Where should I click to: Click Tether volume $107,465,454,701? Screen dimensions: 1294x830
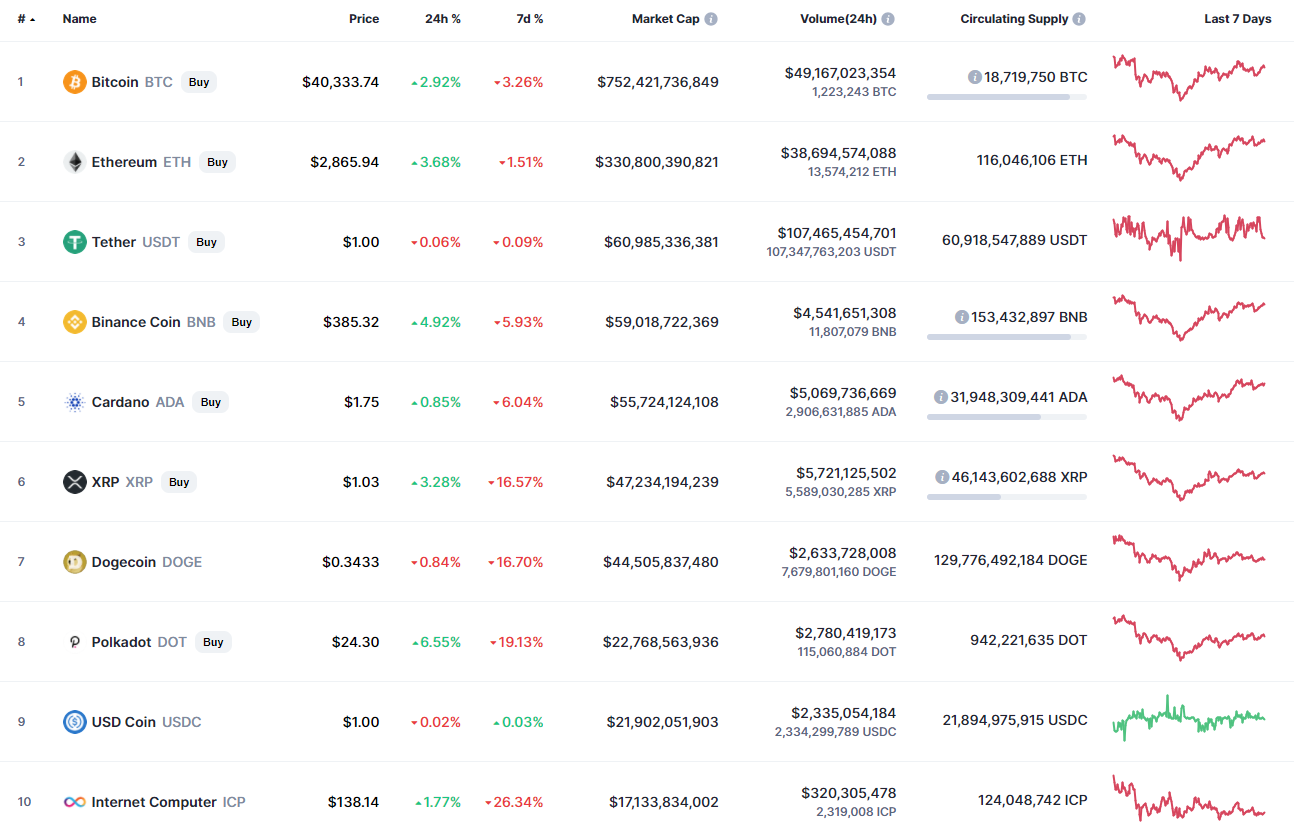837,233
